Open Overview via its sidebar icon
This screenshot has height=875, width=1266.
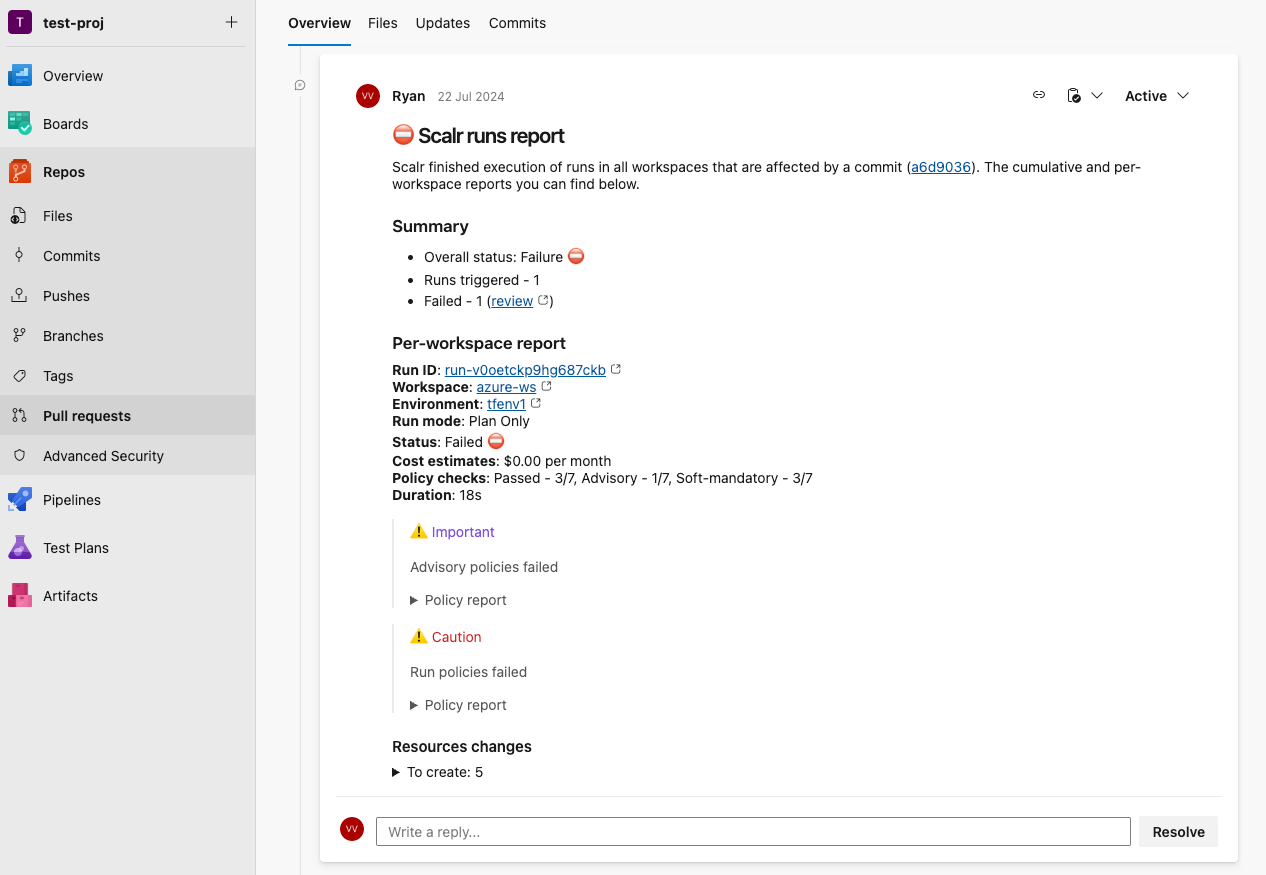[20, 76]
